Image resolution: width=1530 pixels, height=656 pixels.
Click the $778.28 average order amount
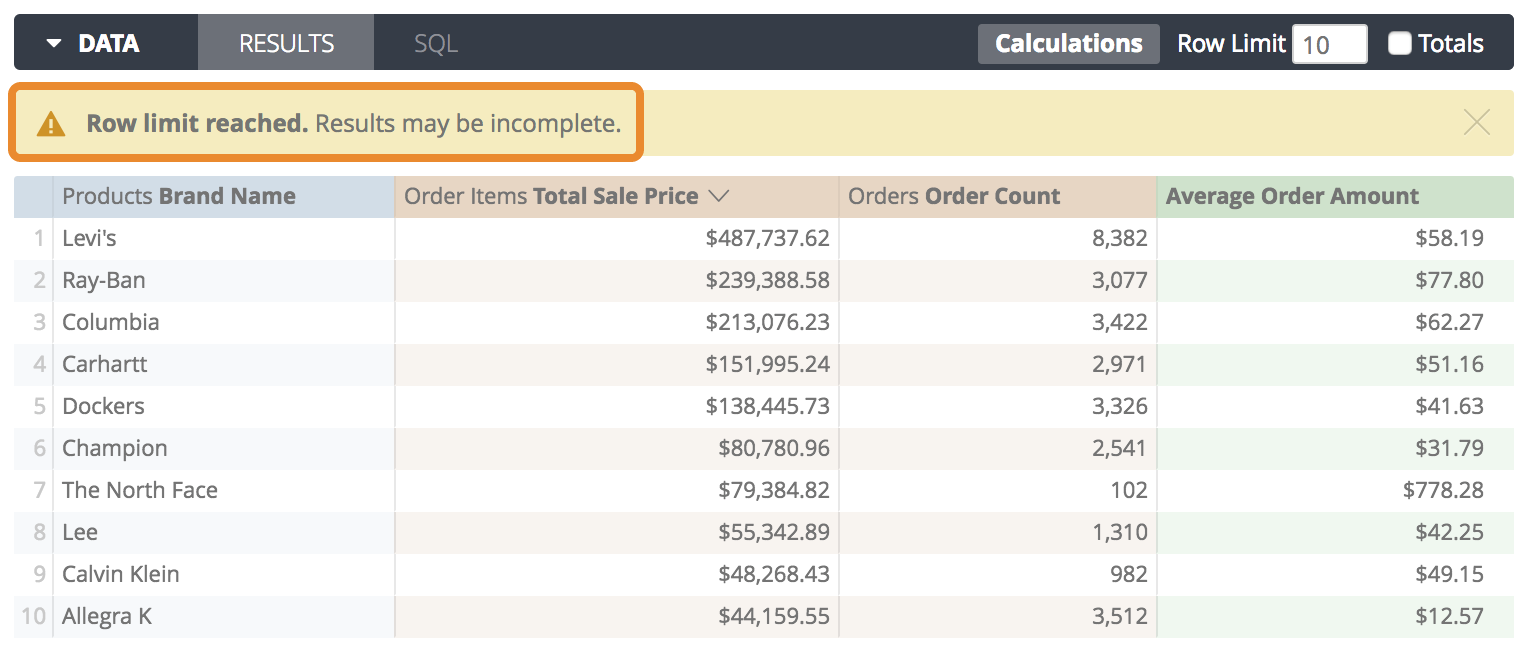click(1443, 490)
